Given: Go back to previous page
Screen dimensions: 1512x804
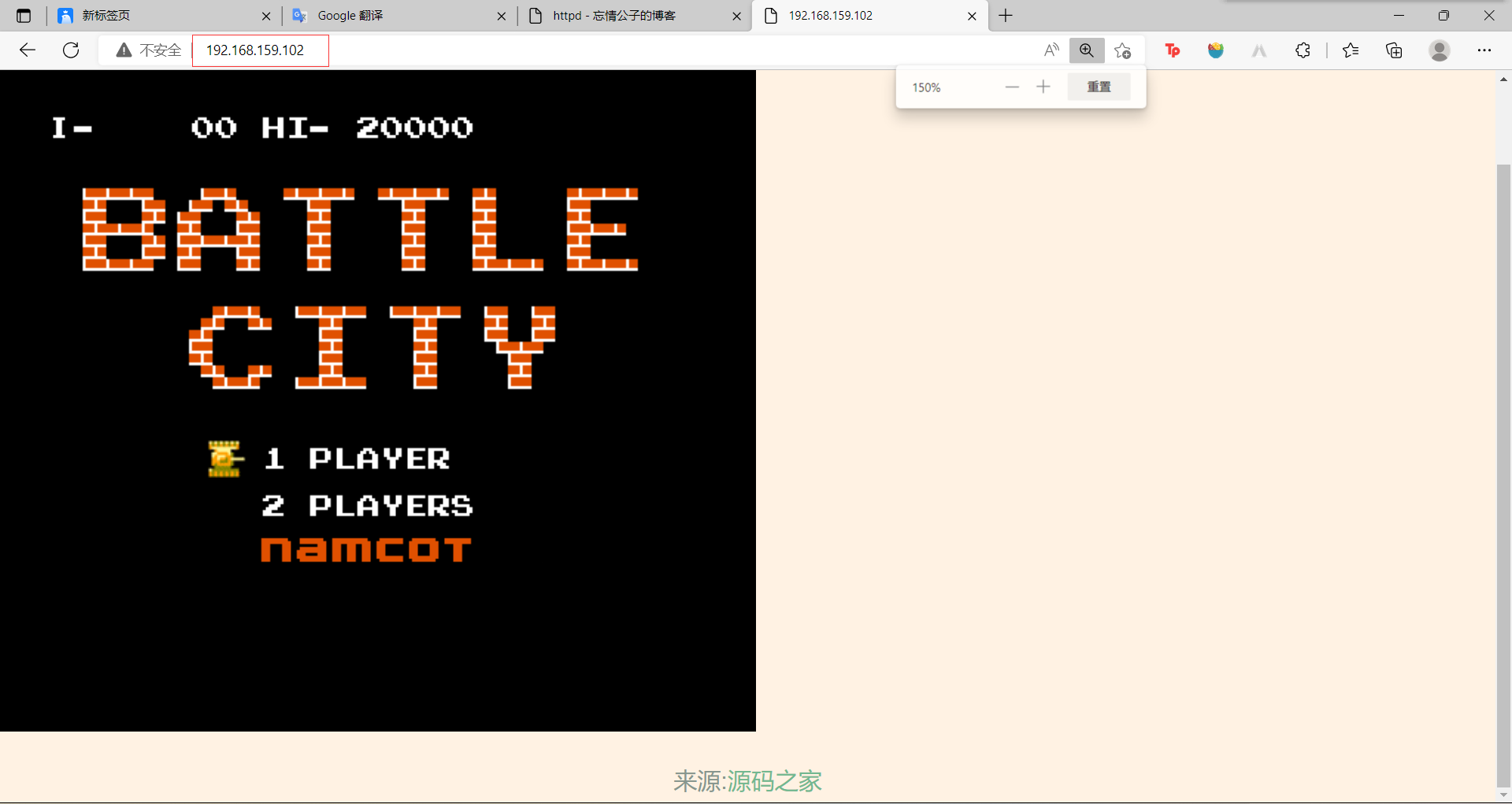Looking at the screenshot, I should pos(28,50).
